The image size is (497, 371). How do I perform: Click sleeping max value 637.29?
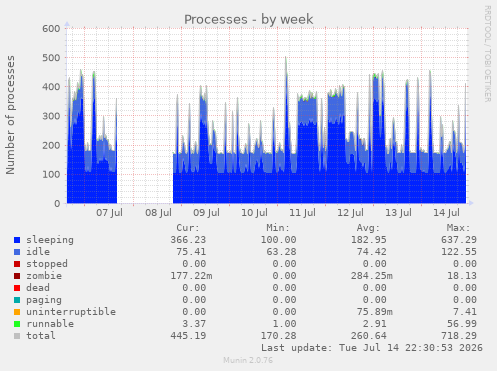[459, 240]
